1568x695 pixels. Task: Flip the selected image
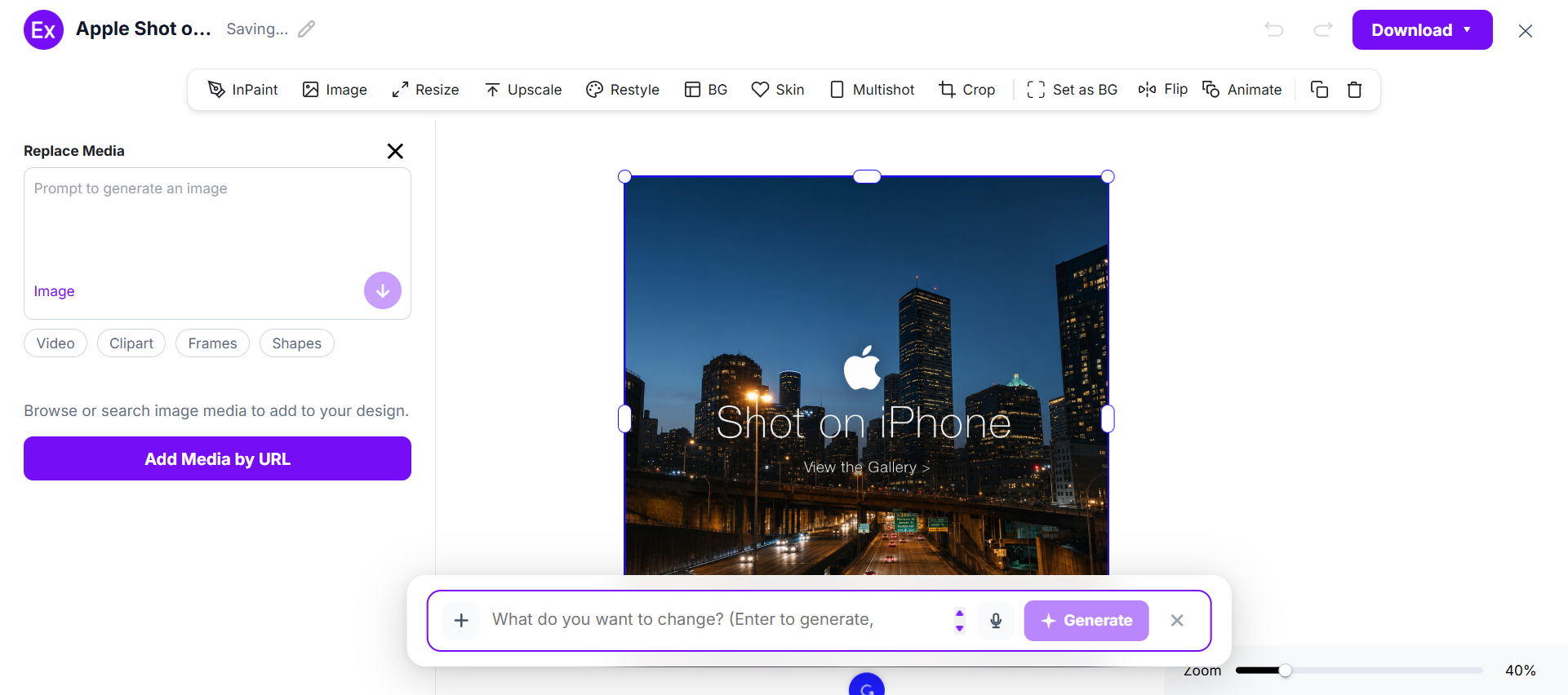tap(1163, 89)
